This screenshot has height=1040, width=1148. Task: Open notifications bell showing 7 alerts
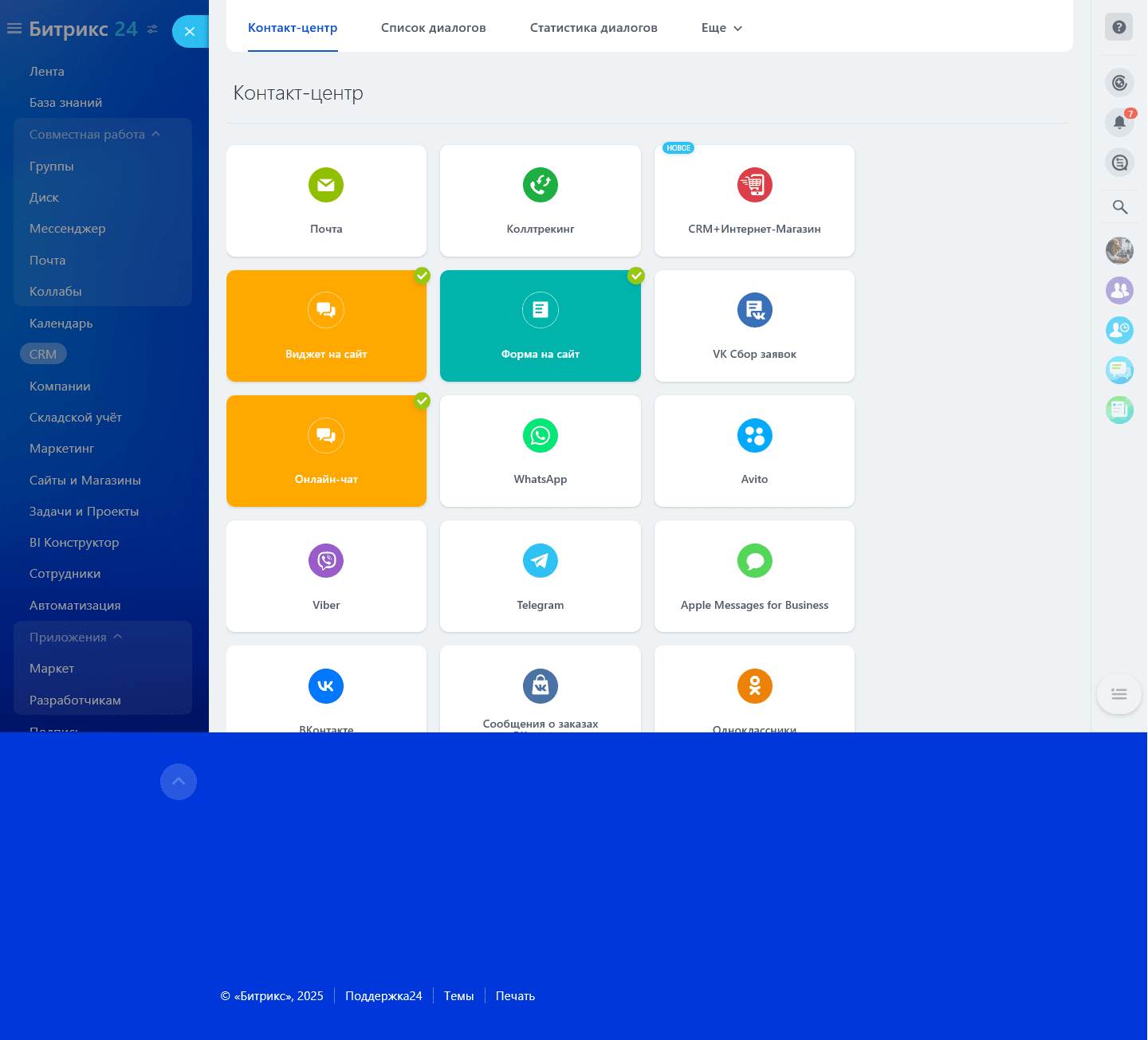(1119, 122)
